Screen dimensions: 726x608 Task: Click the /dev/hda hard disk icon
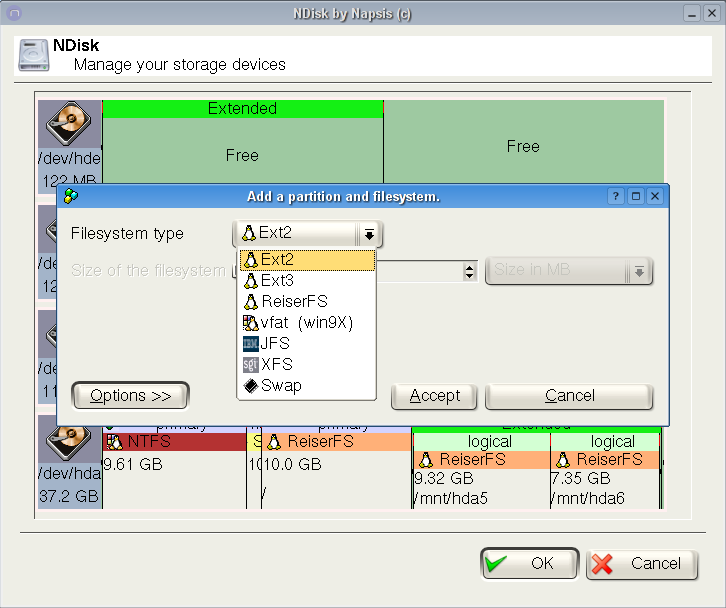pos(70,442)
